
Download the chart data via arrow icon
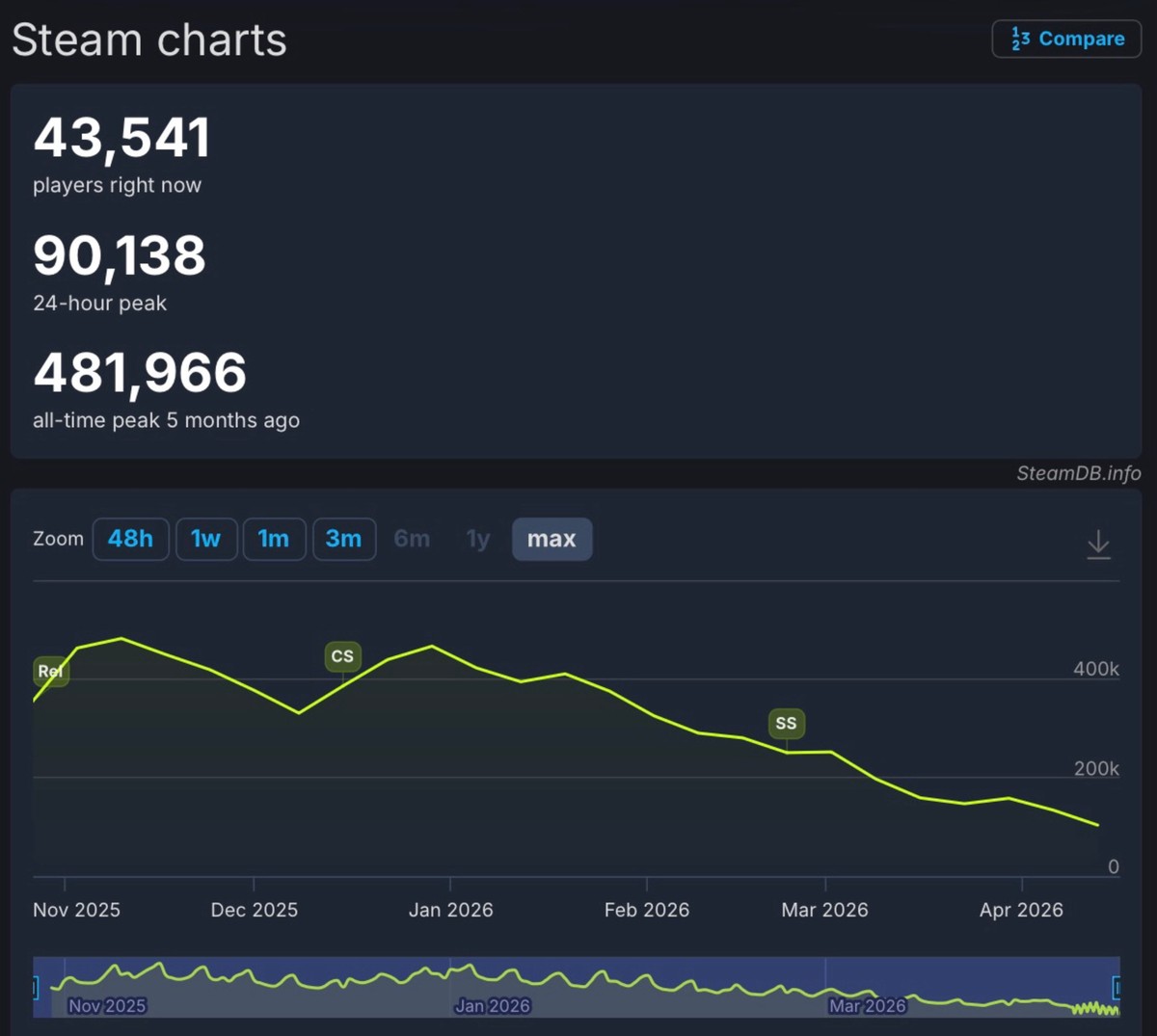(x=1098, y=544)
